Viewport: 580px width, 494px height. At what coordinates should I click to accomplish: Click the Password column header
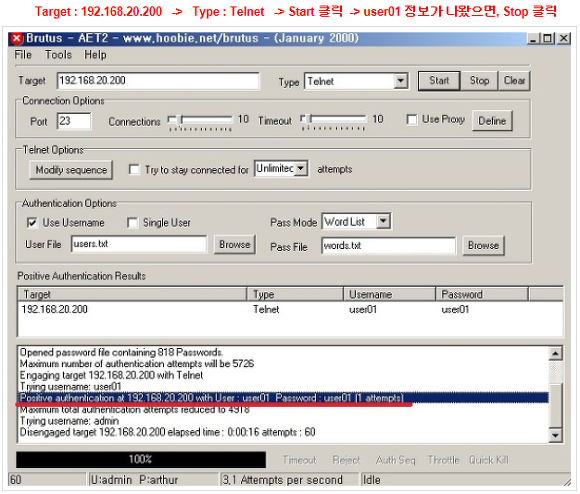click(x=482, y=294)
